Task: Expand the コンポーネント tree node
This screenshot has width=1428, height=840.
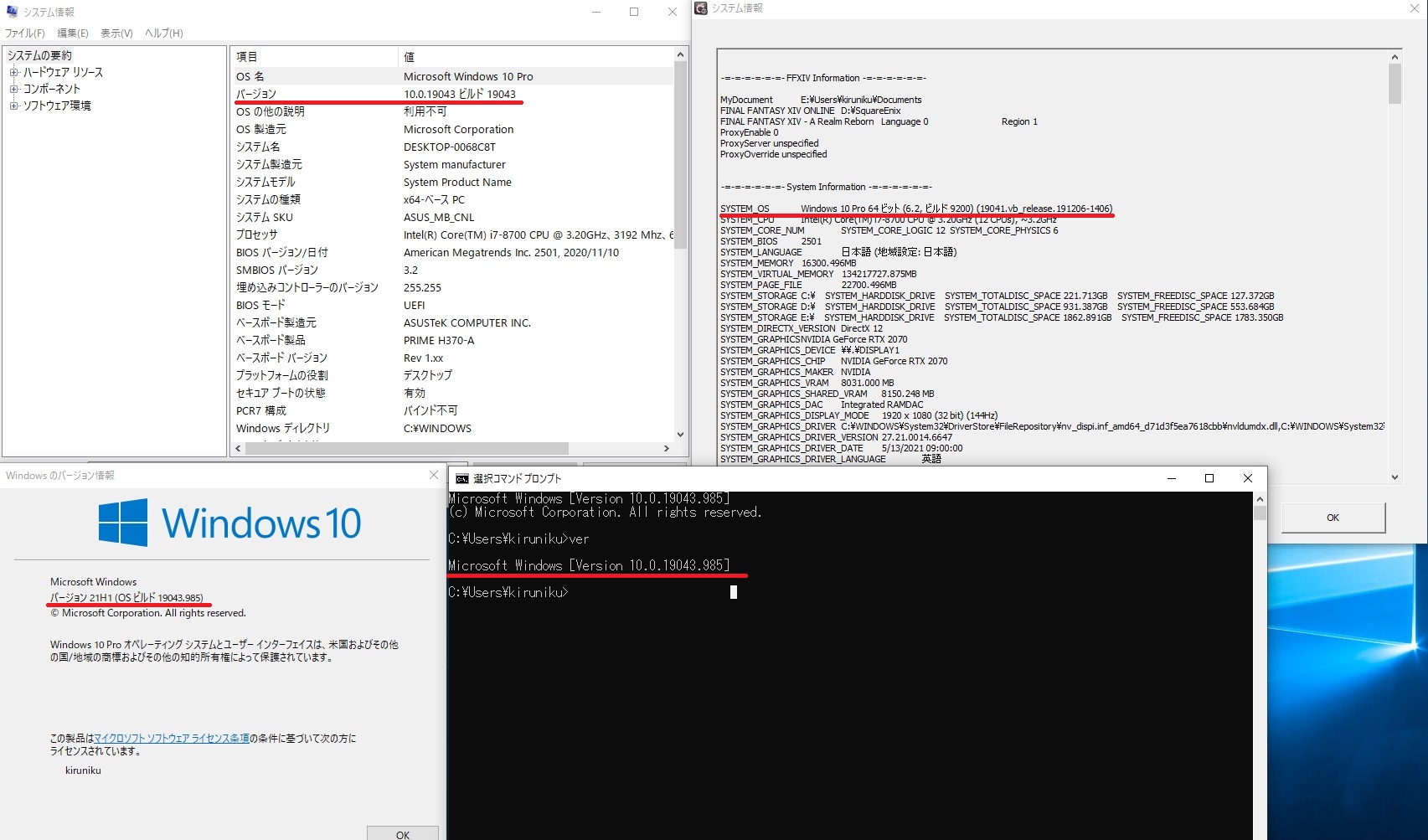Action: pos(13,89)
